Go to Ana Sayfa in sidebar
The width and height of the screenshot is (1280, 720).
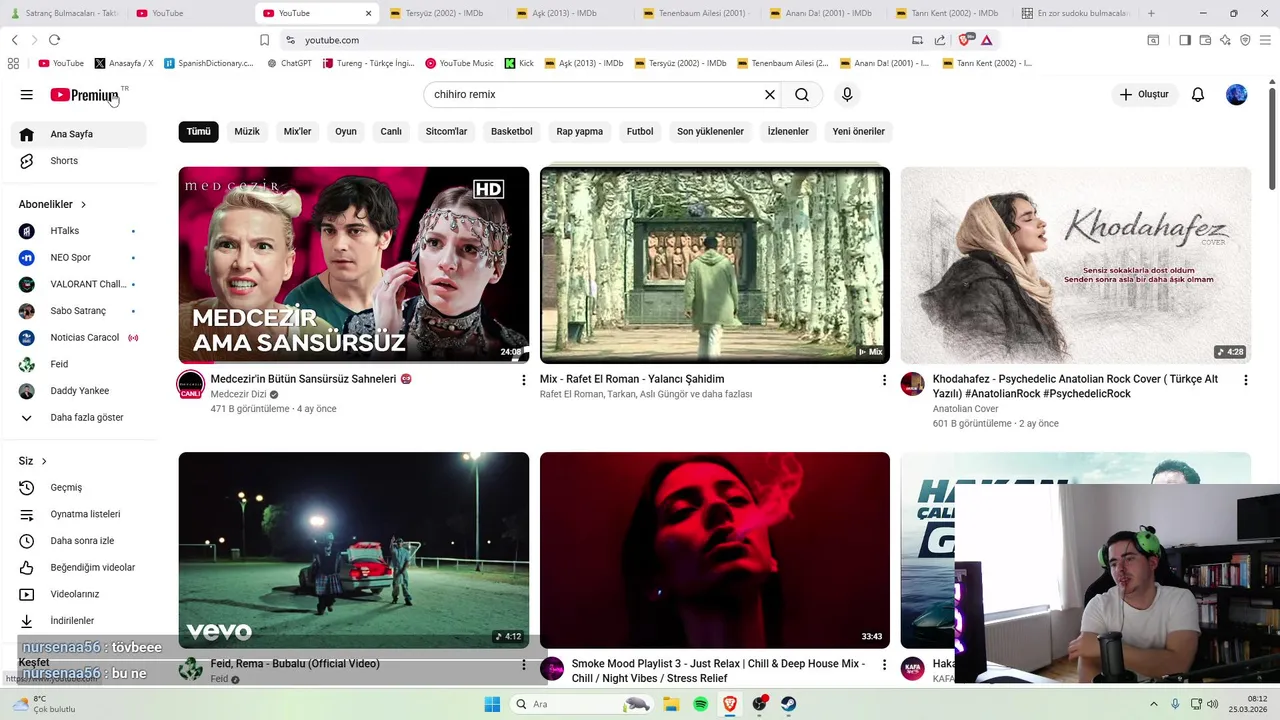tap(79, 134)
